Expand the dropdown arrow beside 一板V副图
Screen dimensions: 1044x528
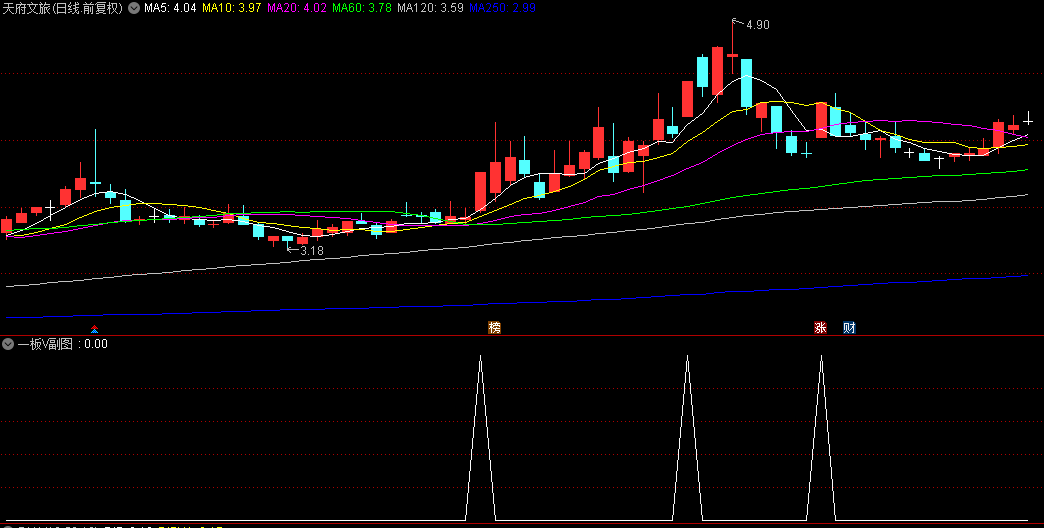(x=8, y=344)
